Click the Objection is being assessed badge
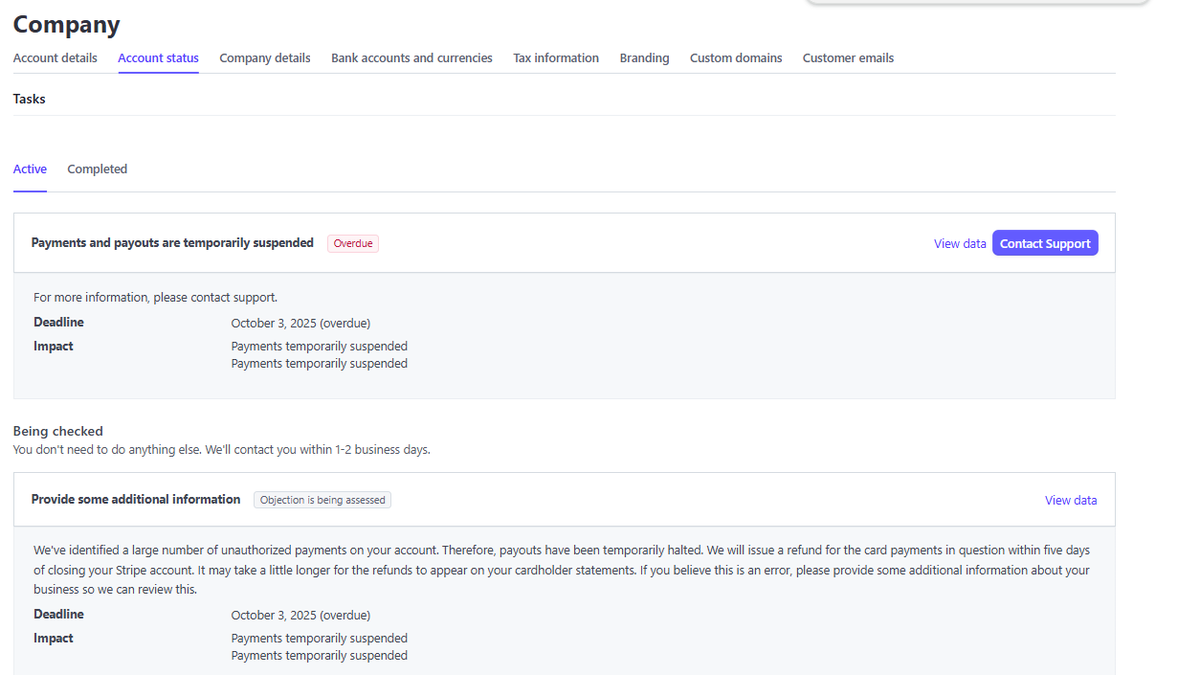Screen dimensions: 1200x675 (x=322, y=500)
